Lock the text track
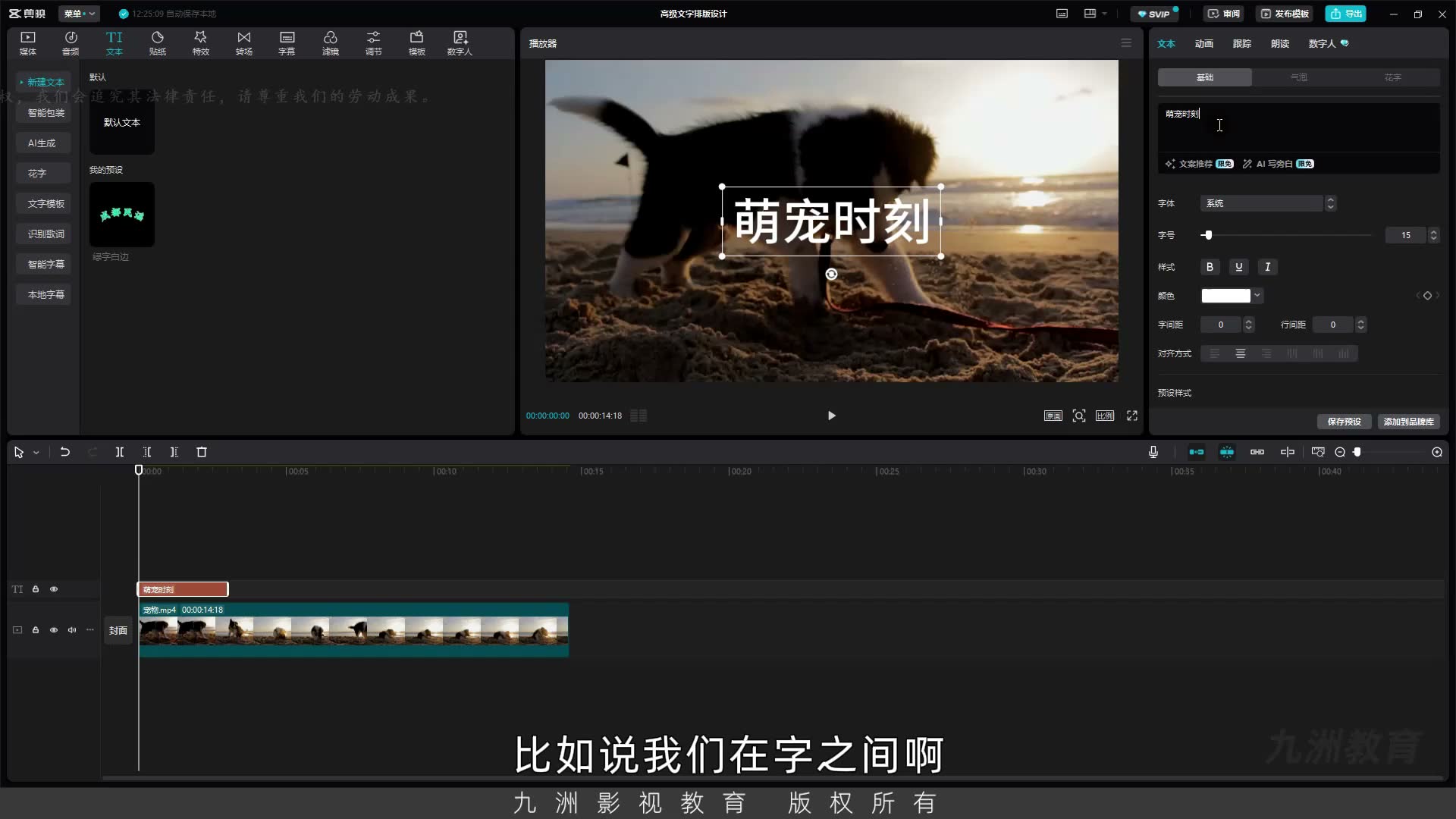This screenshot has width=1456, height=819. point(36,589)
